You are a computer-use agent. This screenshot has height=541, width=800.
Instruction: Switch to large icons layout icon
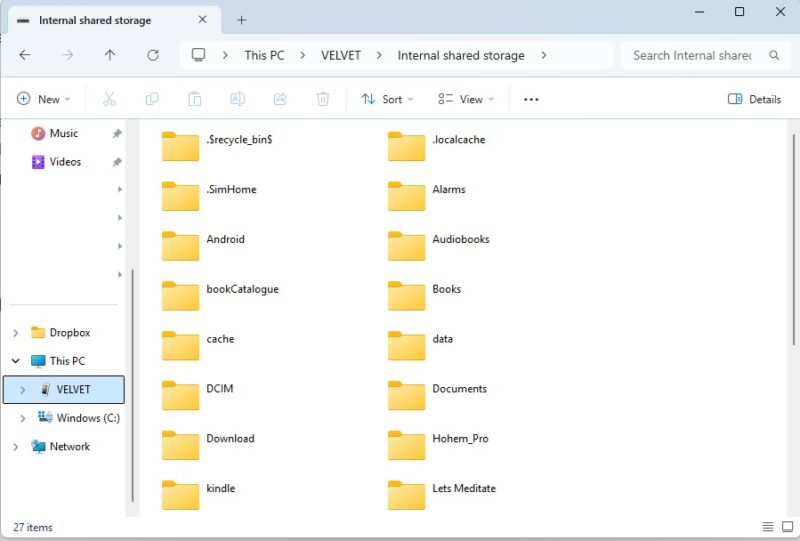pos(787,526)
